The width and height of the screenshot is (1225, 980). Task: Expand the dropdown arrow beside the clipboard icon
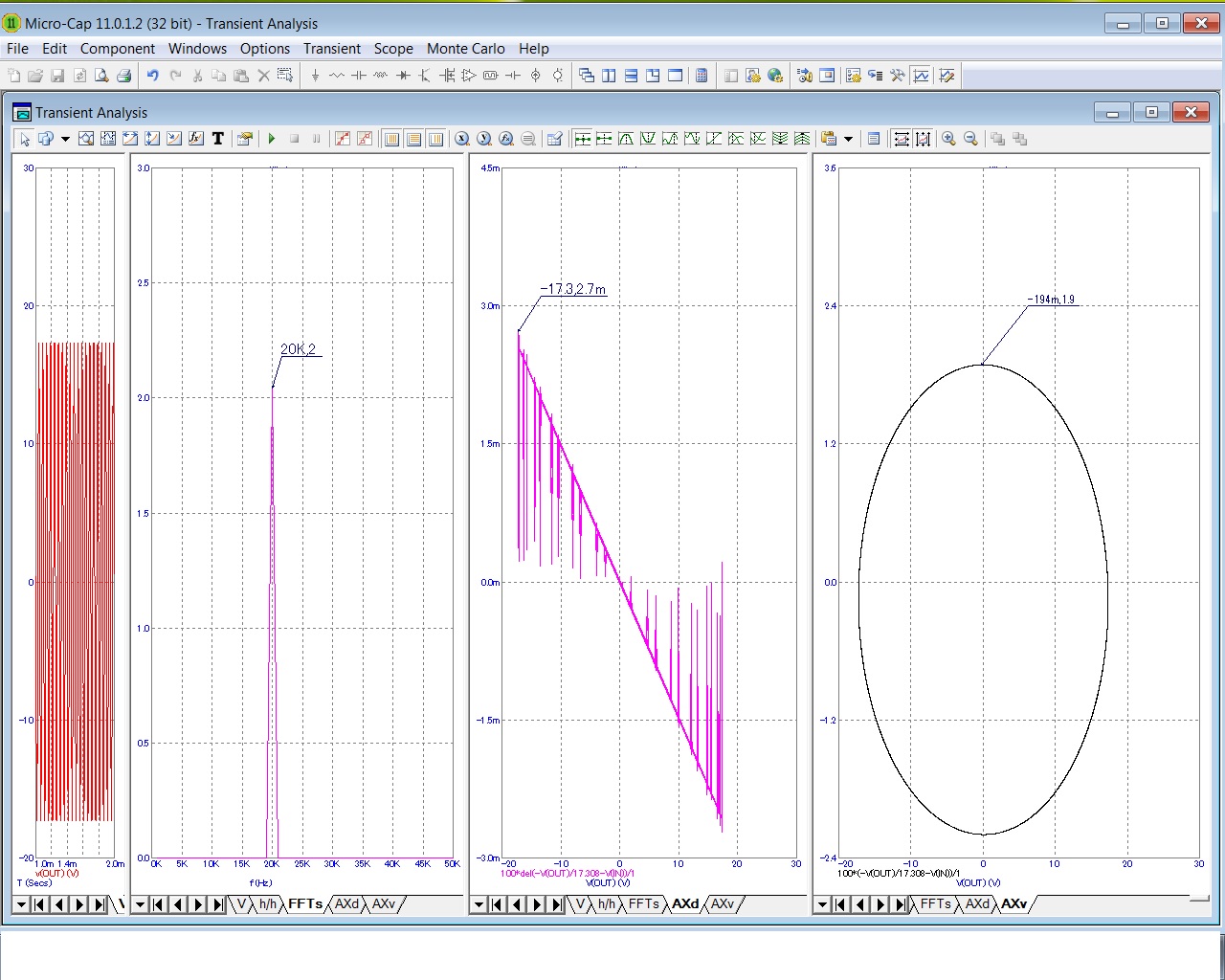[x=848, y=139]
